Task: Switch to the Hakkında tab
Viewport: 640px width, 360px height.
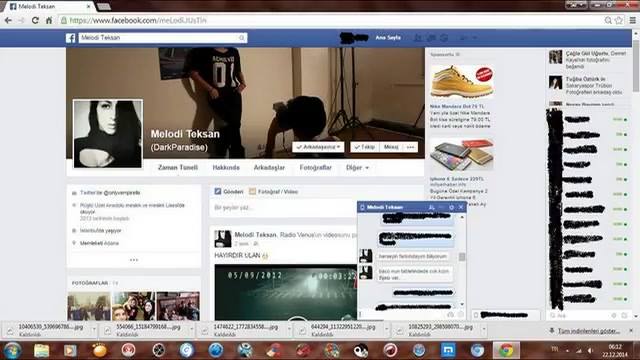Action: pyautogui.click(x=226, y=168)
